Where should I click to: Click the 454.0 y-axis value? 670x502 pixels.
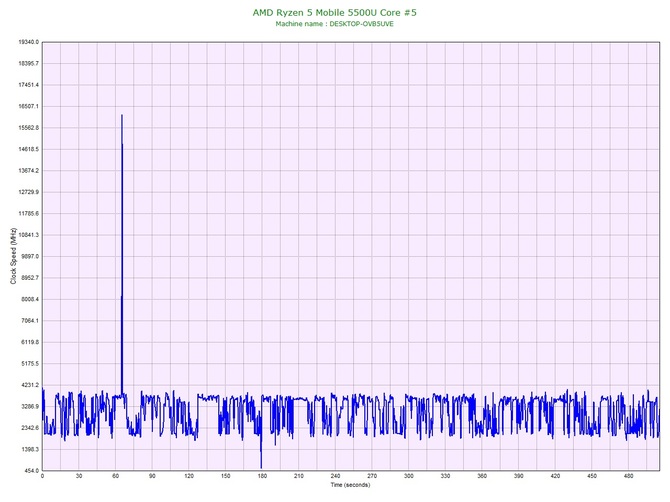tap(31, 471)
